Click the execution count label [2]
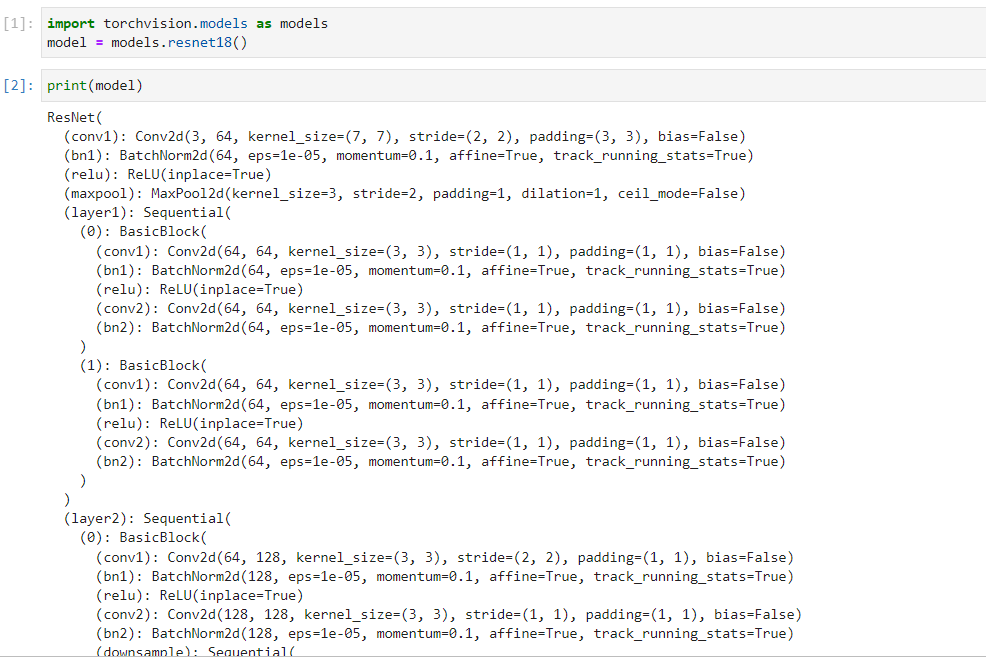 coord(17,85)
